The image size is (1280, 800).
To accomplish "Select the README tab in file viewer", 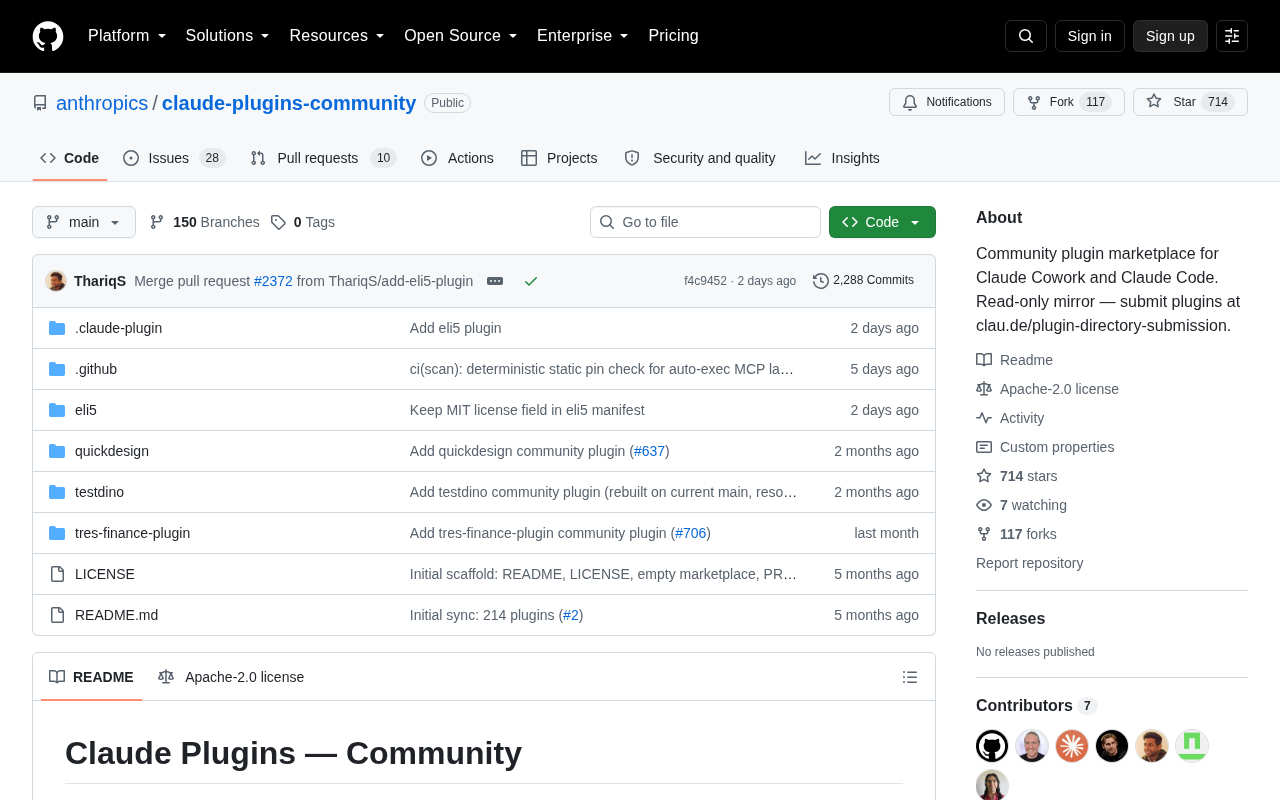I will (x=91, y=677).
